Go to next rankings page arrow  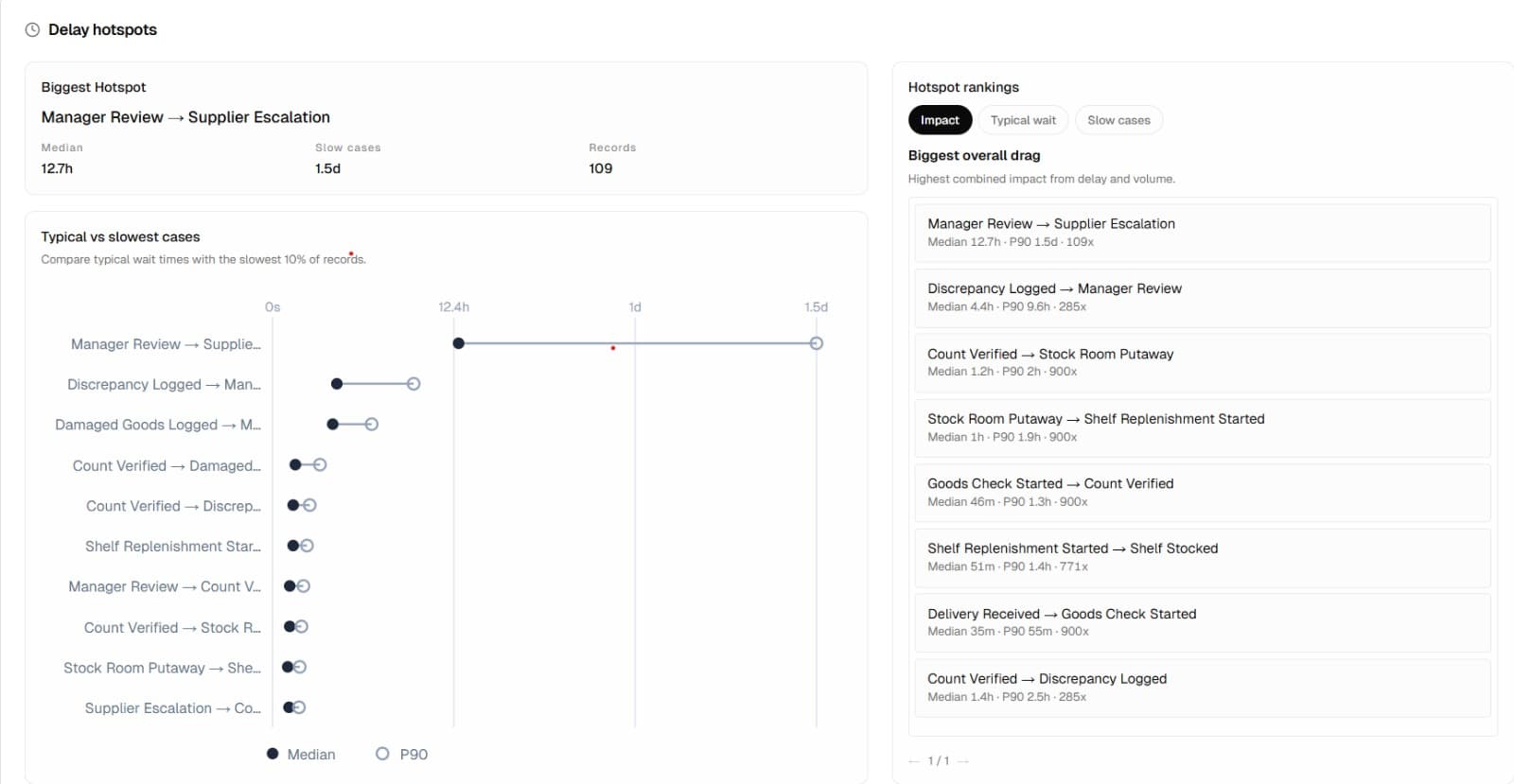pos(963,761)
